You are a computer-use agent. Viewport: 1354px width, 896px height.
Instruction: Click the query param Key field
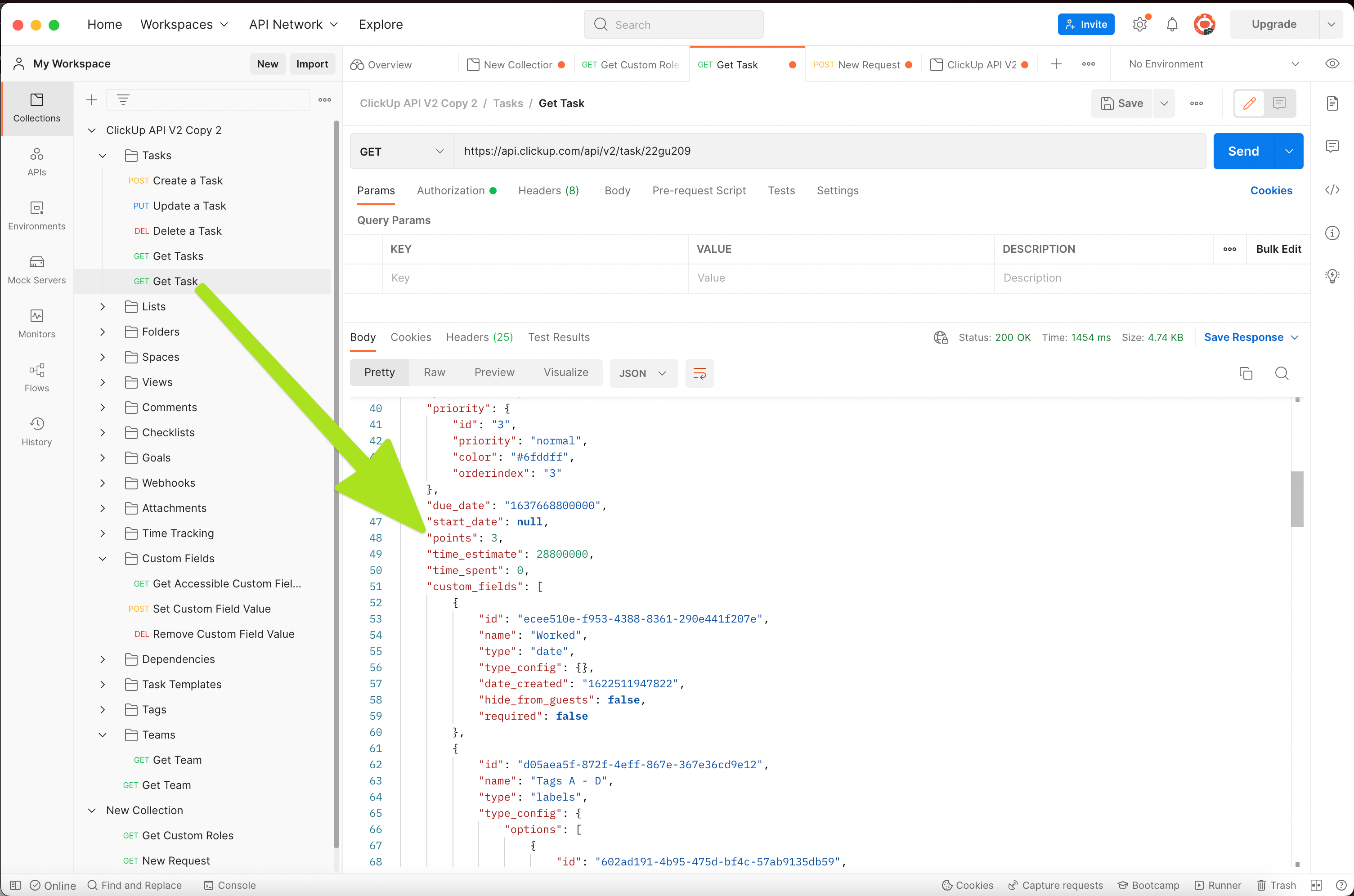point(535,278)
